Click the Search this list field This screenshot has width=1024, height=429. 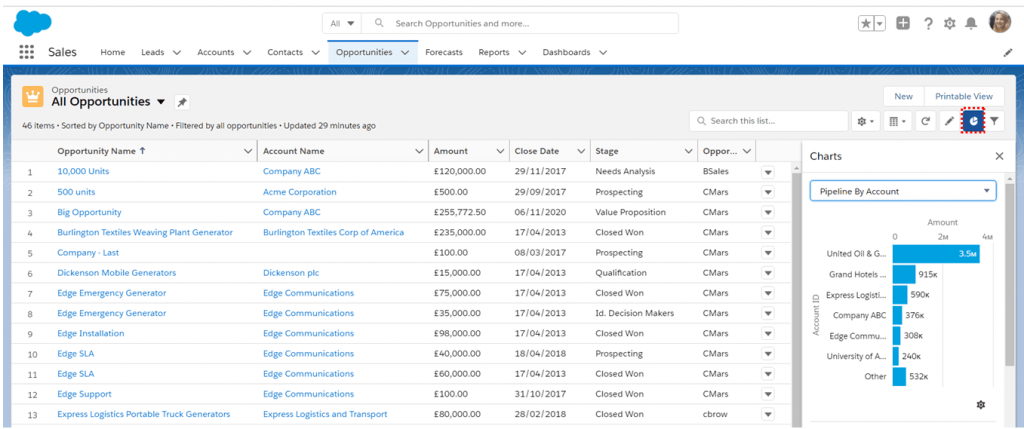pyautogui.click(x=768, y=121)
